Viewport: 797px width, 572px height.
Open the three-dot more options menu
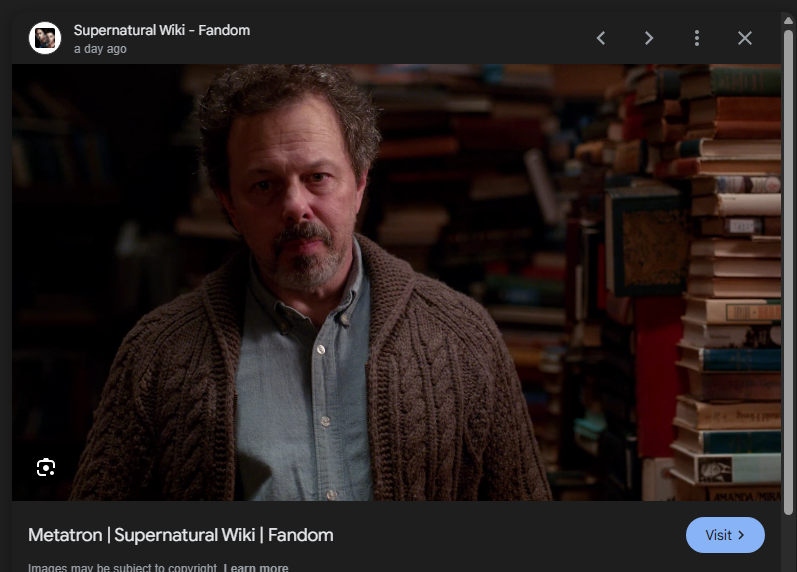(697, 38)
